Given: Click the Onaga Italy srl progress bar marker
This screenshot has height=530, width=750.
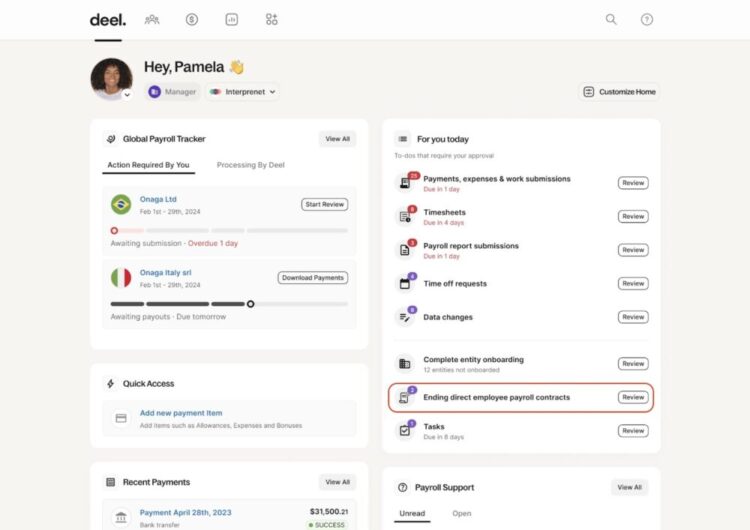Looking at the screenshot, I should (x=251, y=304).
